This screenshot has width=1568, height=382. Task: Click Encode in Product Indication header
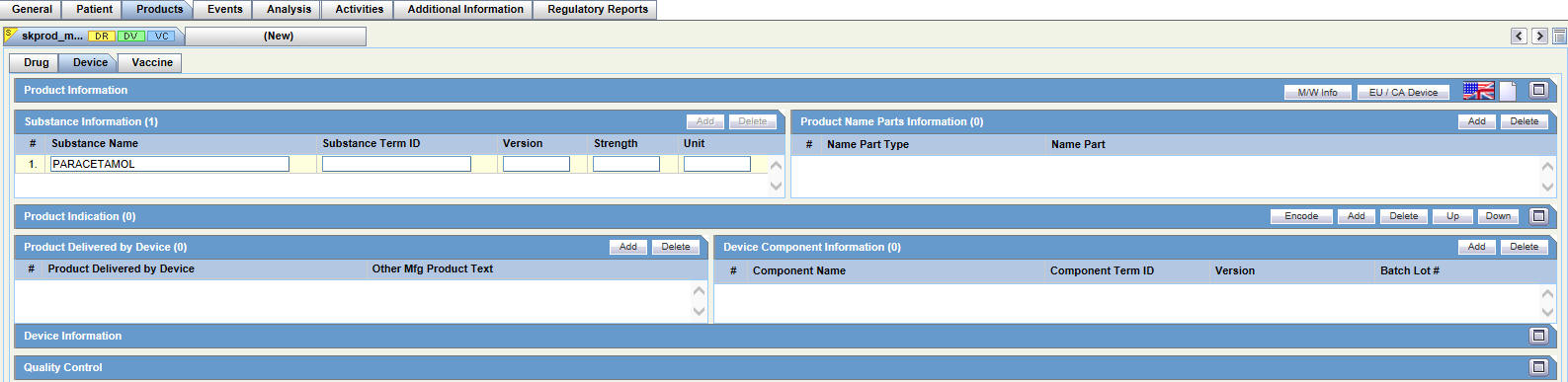tap(1301, 216)
